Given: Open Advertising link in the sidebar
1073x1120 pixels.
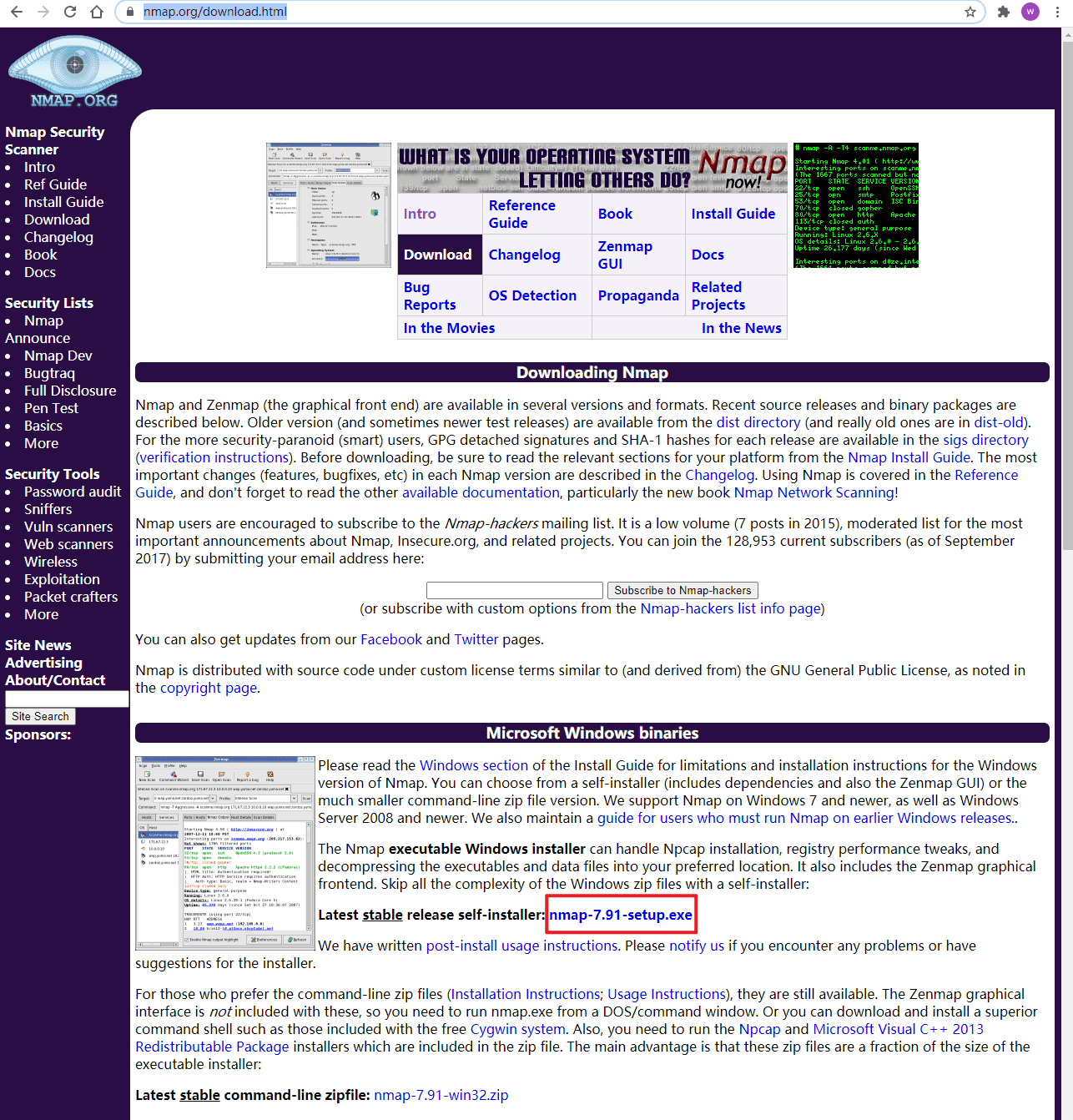Looking at the screenshot, I should coord(43,663).
